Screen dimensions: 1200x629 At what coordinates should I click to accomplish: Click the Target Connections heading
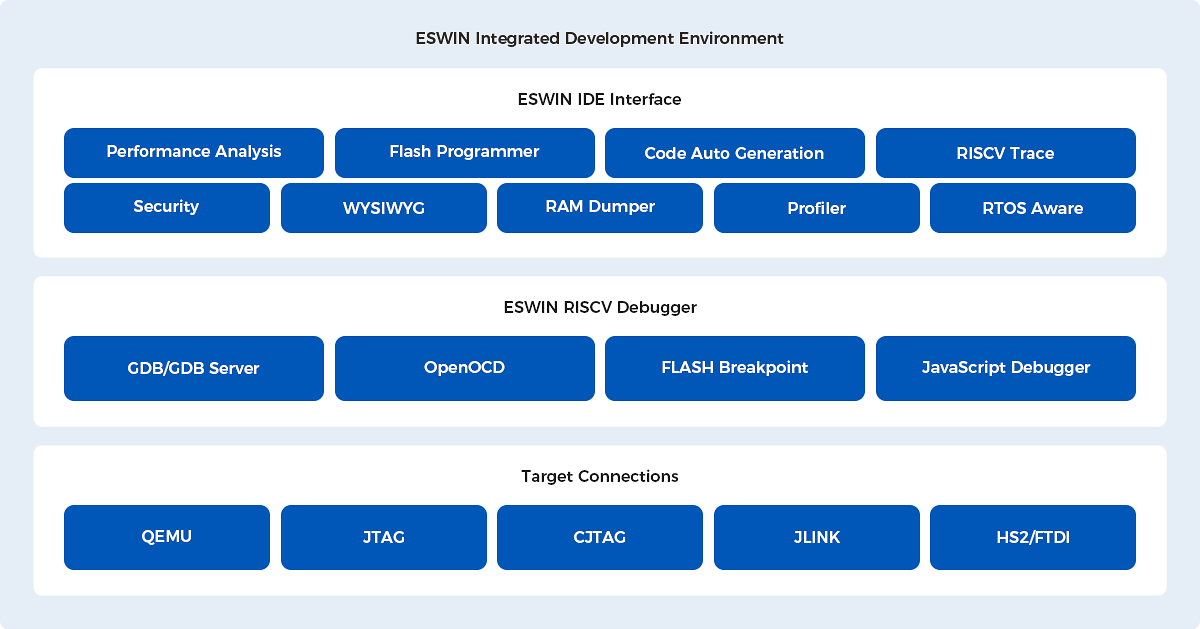pyautogui.click(x=600, y=476)
